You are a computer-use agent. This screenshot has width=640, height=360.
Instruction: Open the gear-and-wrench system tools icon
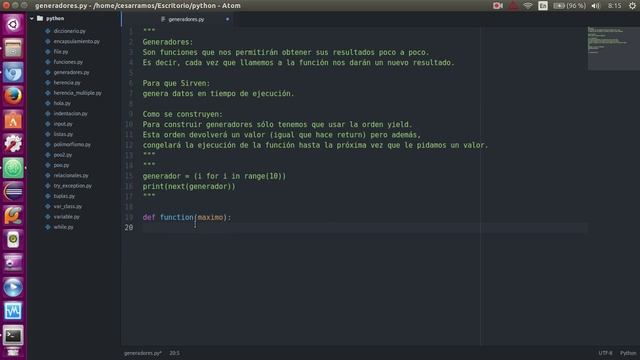13,144
